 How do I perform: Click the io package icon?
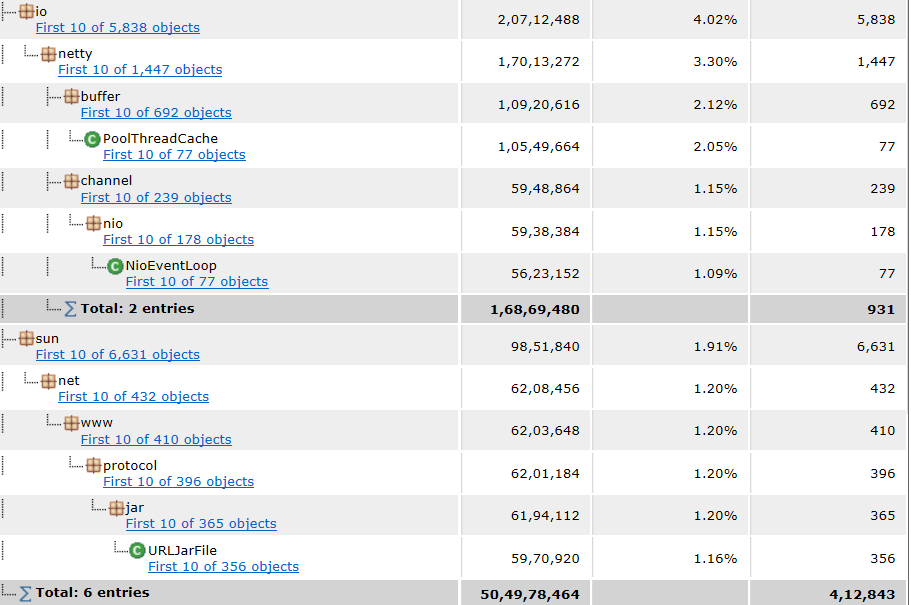pyautogui.click(x=27, y=11)
